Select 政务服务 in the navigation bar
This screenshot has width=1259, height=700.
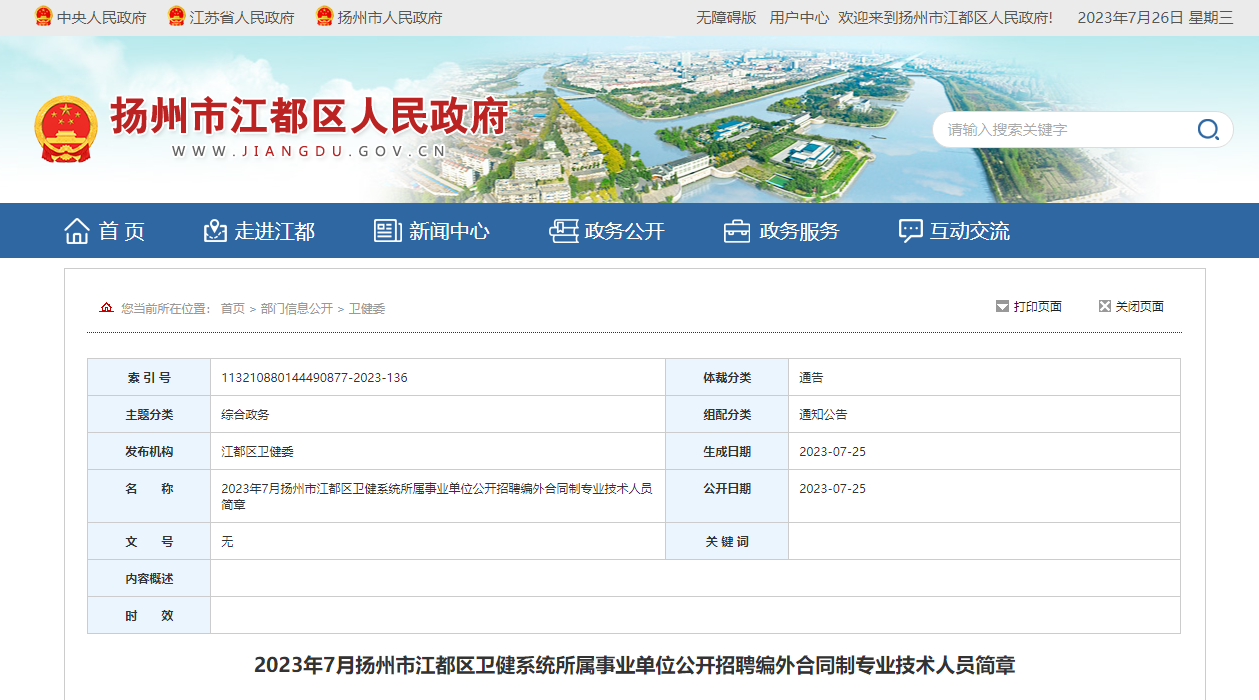click(x=799, y=231)
